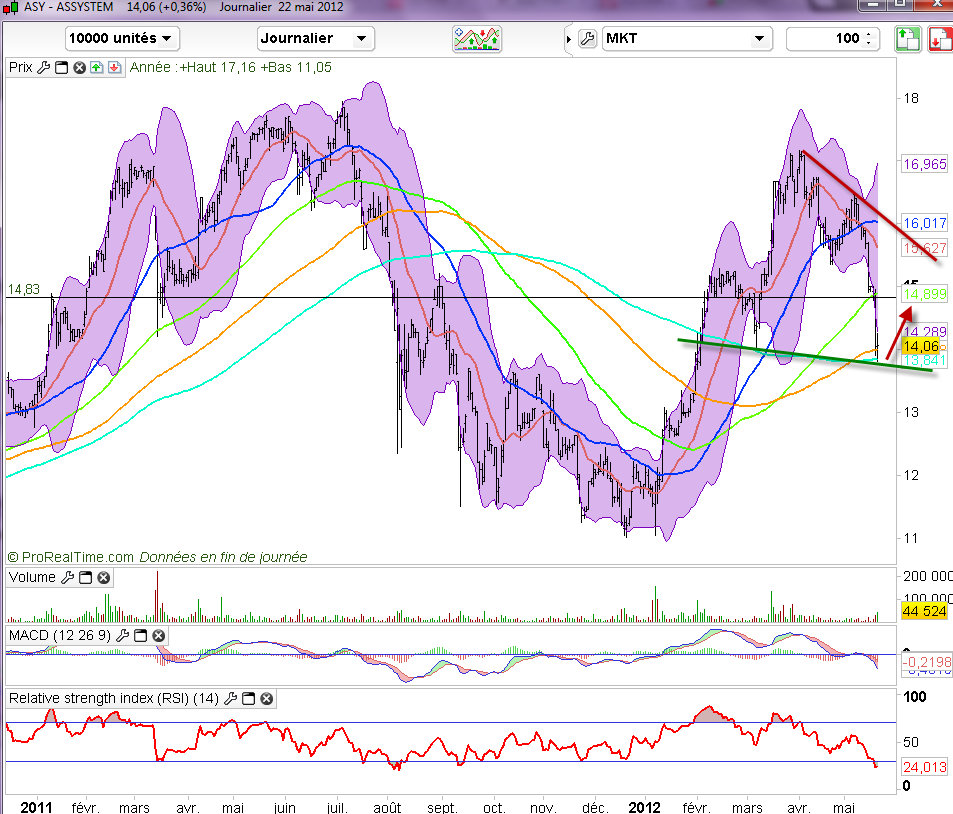Viewport: 953px width, 814px height.
Task: Close the Prix price panel
Action: click(x=78, y=68)
